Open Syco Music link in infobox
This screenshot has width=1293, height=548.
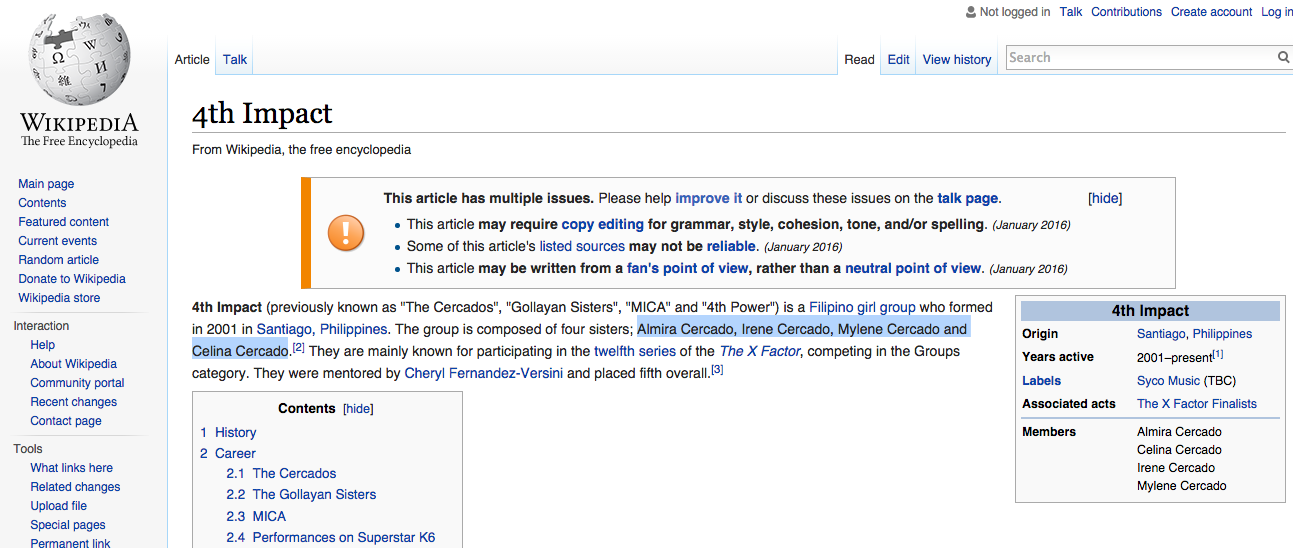1168,381
